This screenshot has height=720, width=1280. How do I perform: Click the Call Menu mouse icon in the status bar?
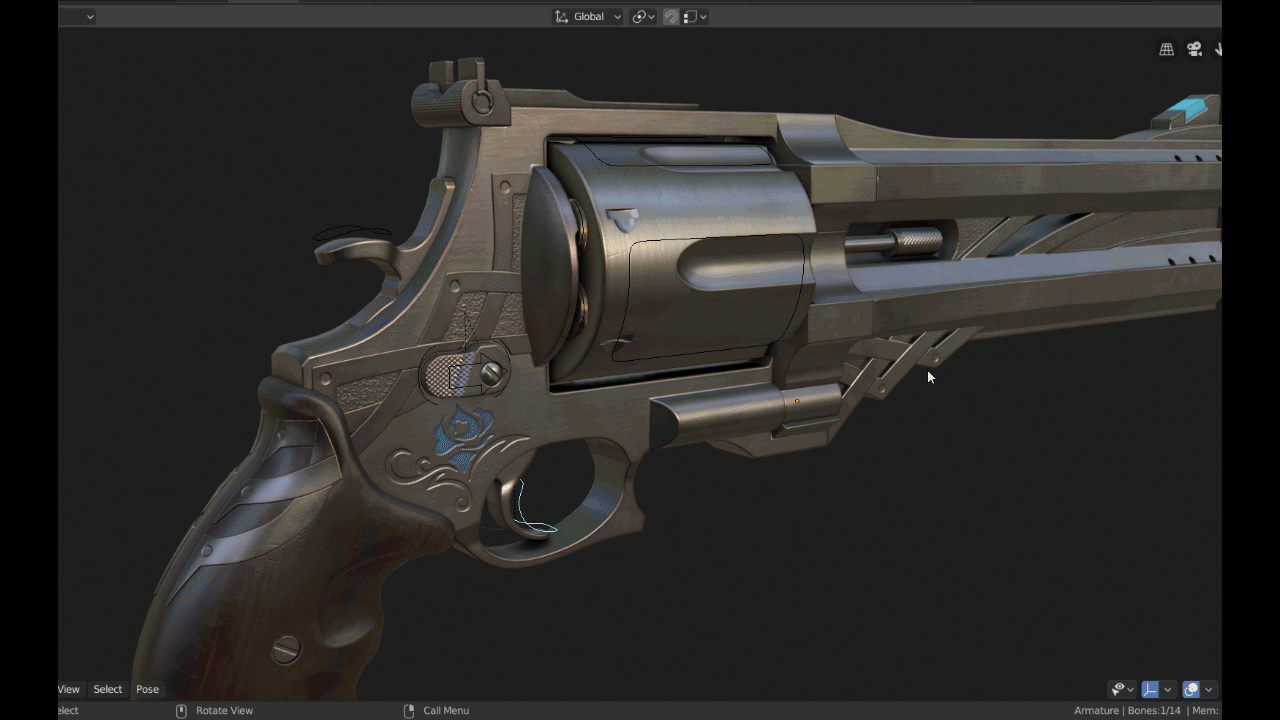click(408, 711)
